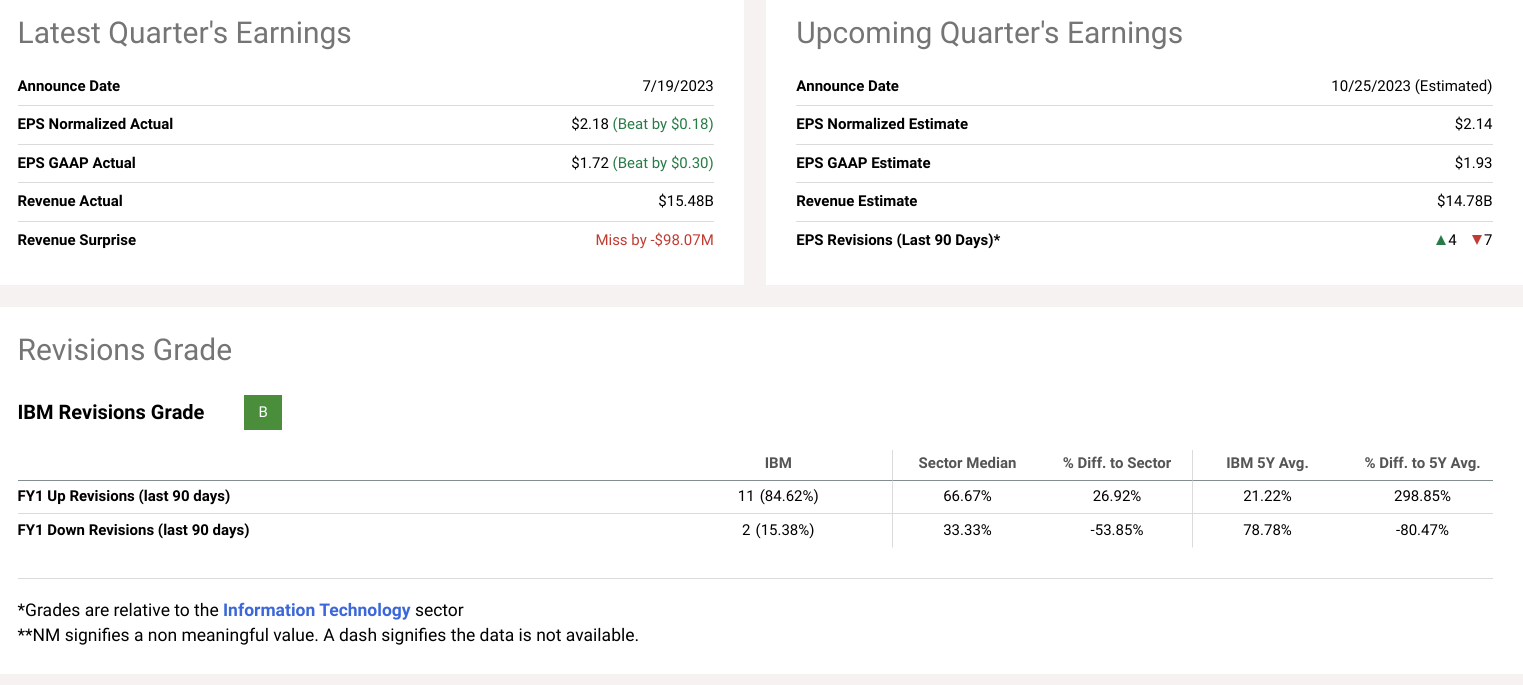
Task: Click the 10/25/2023 estimated announce date
Action: tap(1411, 86)
